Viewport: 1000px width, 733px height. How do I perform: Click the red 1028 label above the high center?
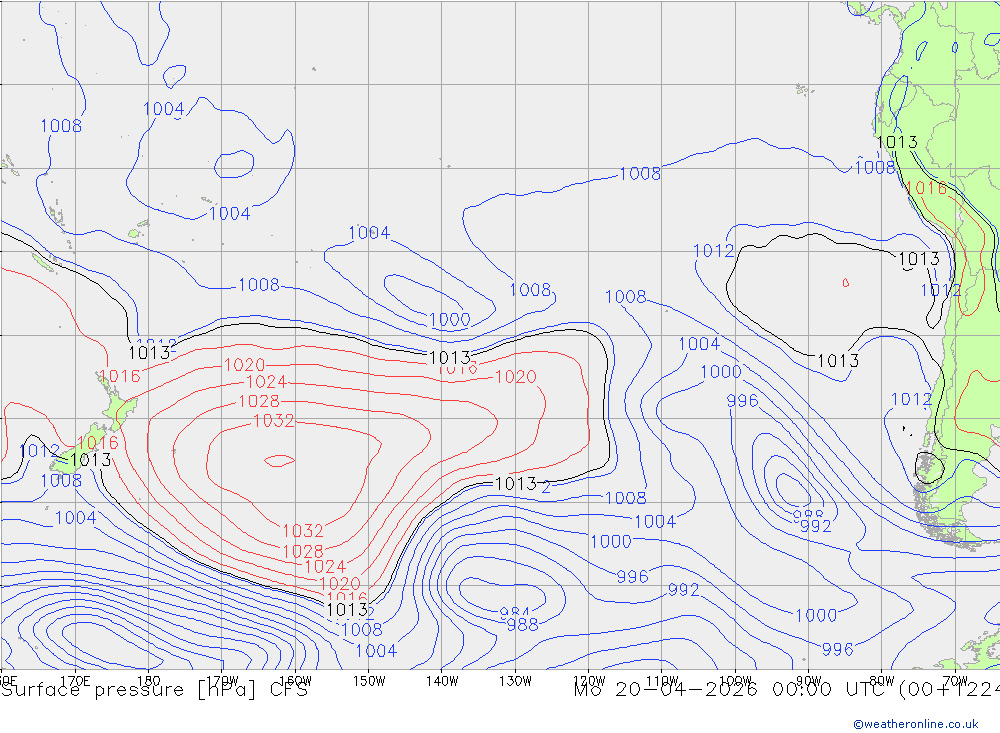pos(259,401)
